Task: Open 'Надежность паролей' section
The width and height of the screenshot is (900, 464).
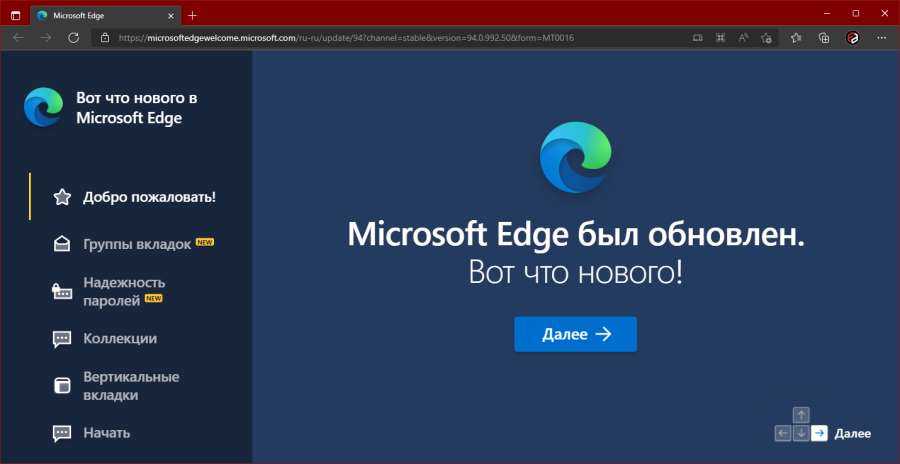Action: point(108,291)
